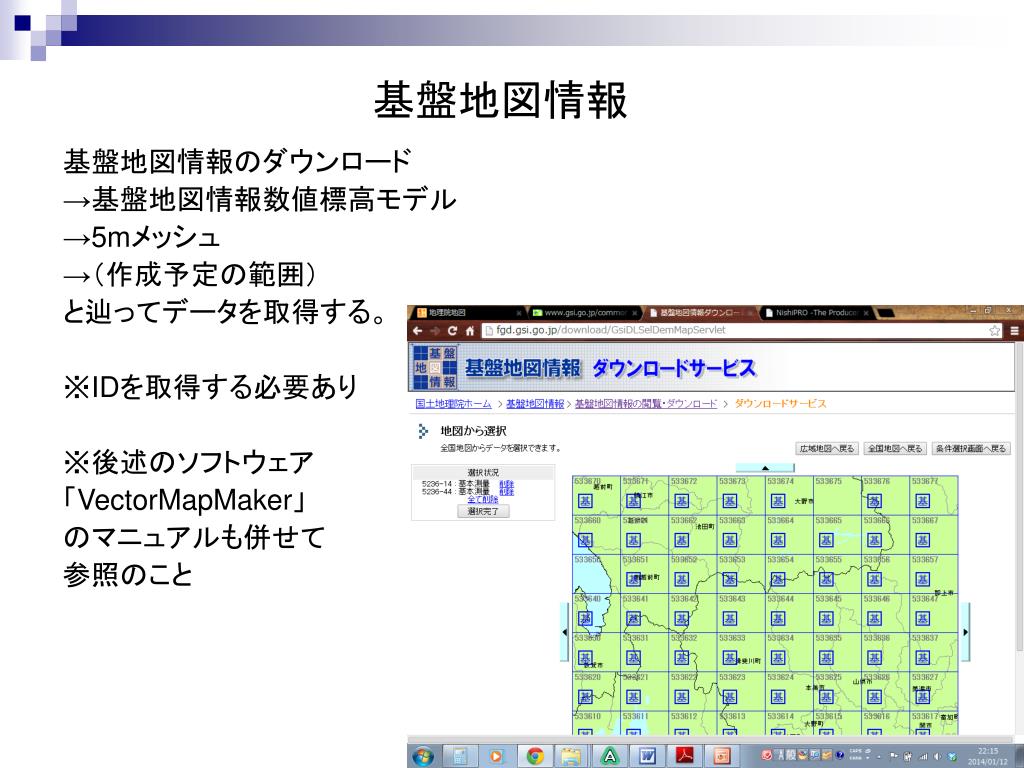Select the 基 icon in mesh 533674

pos(778,501)
